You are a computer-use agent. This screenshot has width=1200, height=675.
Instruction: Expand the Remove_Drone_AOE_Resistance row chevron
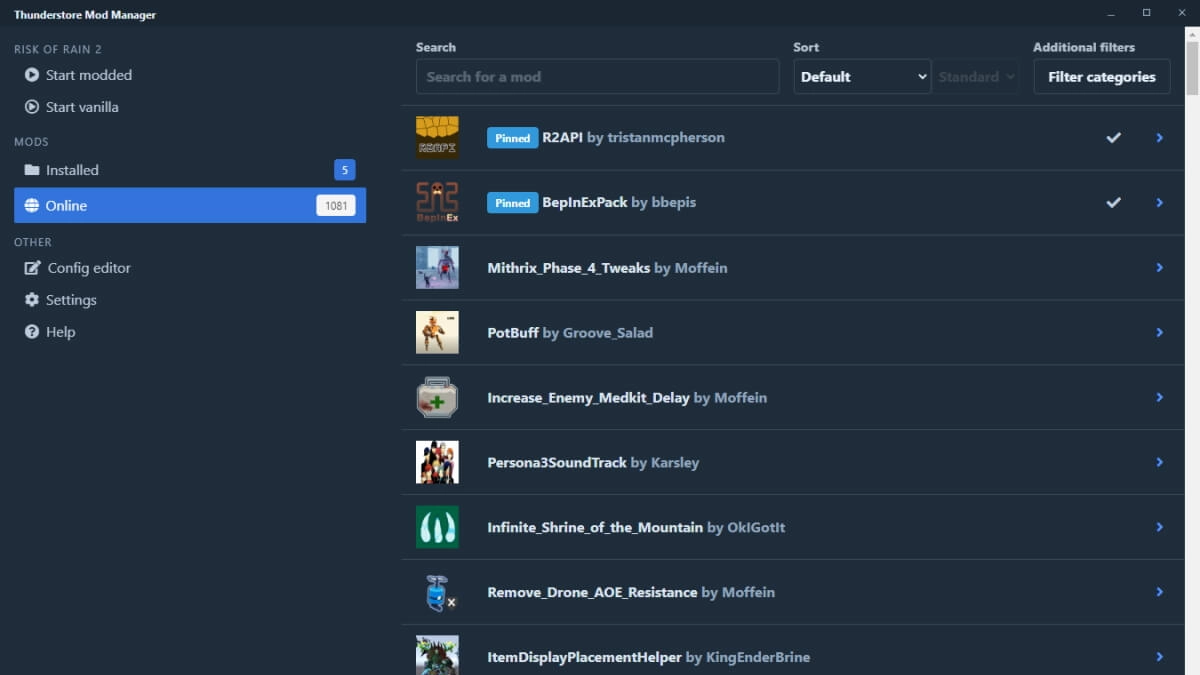1160,592
